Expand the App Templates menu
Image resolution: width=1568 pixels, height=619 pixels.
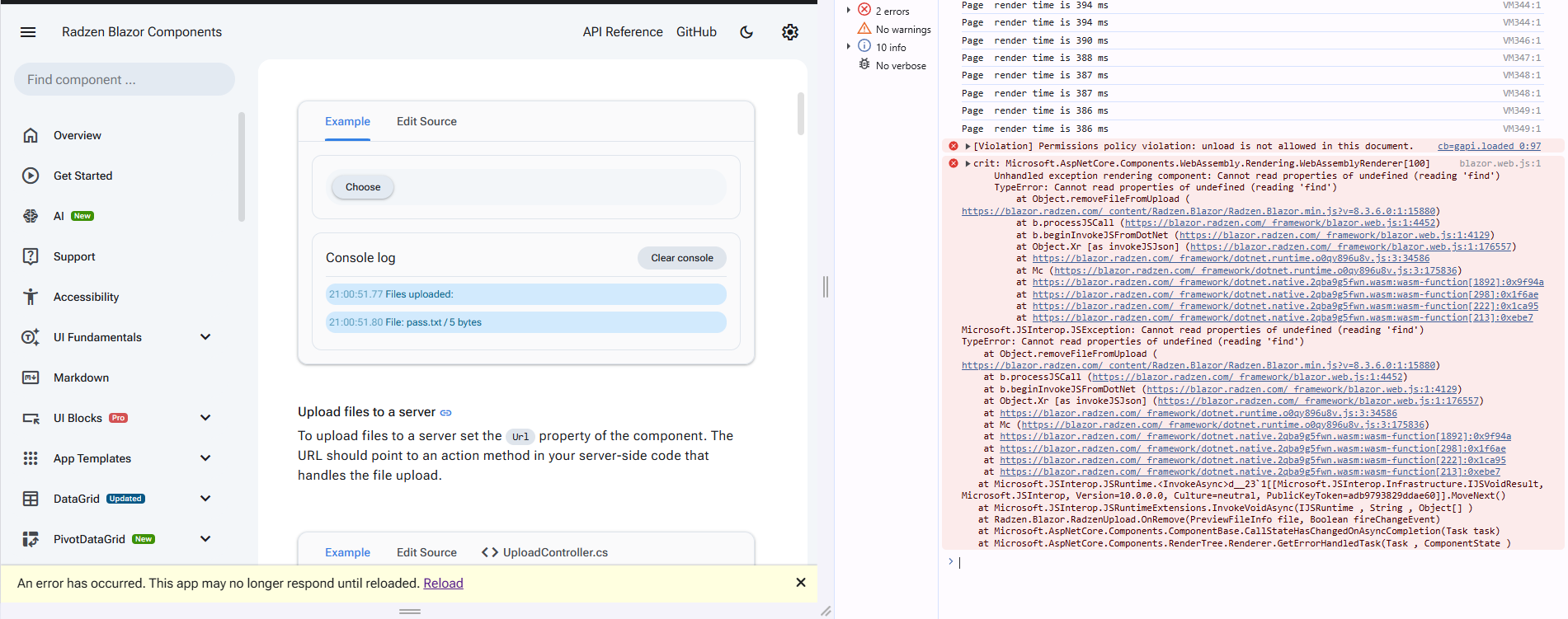click(x=205, y=458)
